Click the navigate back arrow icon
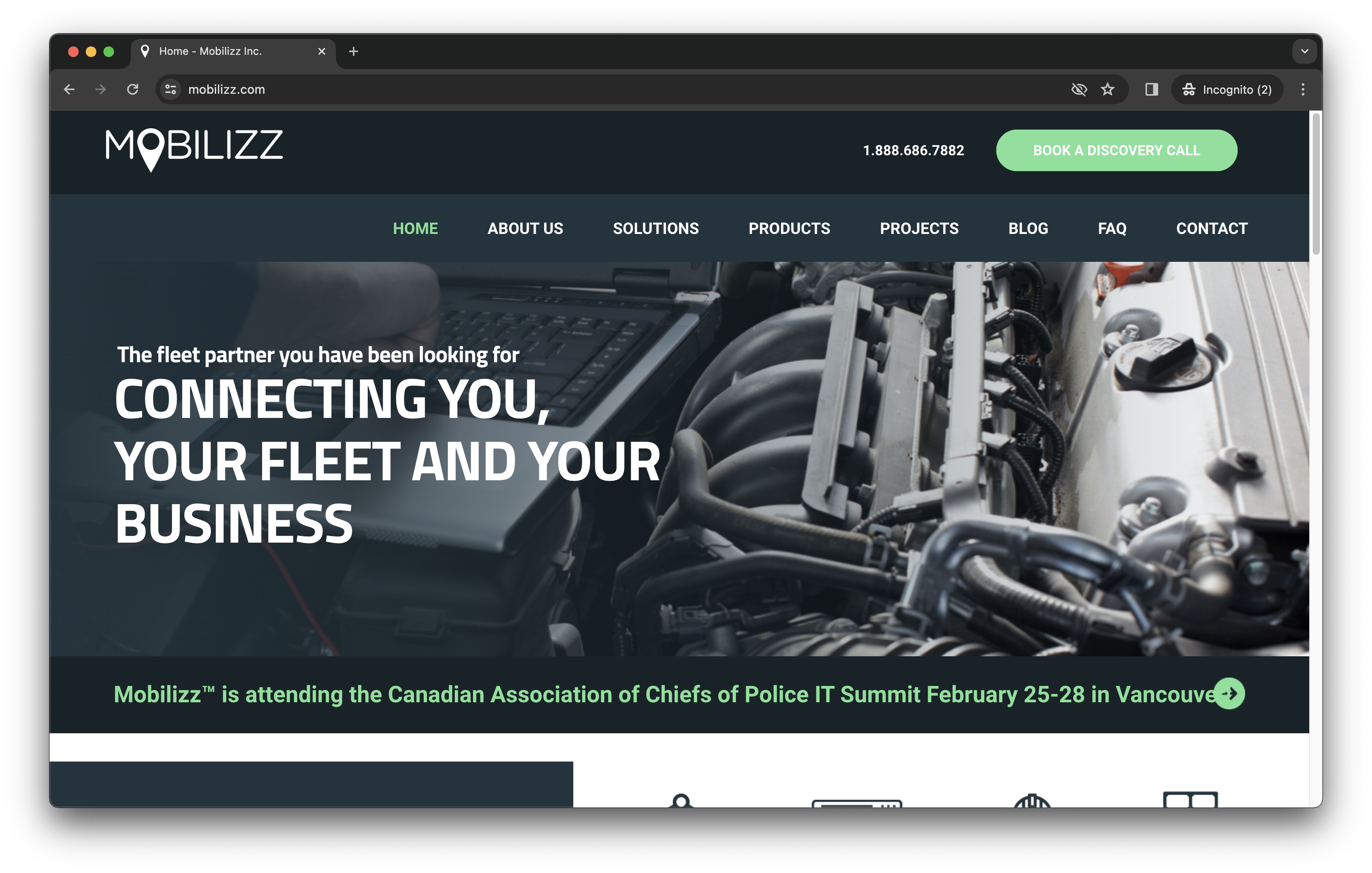The height and width of the screenshot is (873, 1372). [68, 89]
